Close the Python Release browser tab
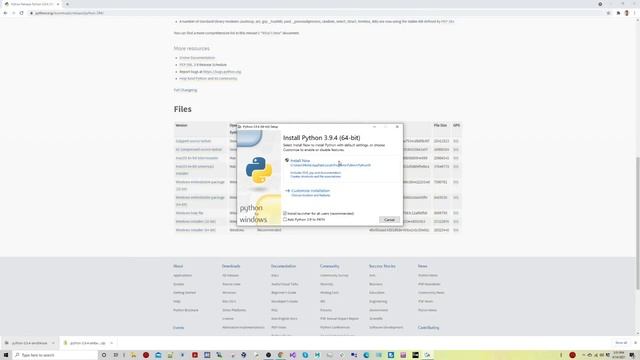640x360 pixels. 58,4
